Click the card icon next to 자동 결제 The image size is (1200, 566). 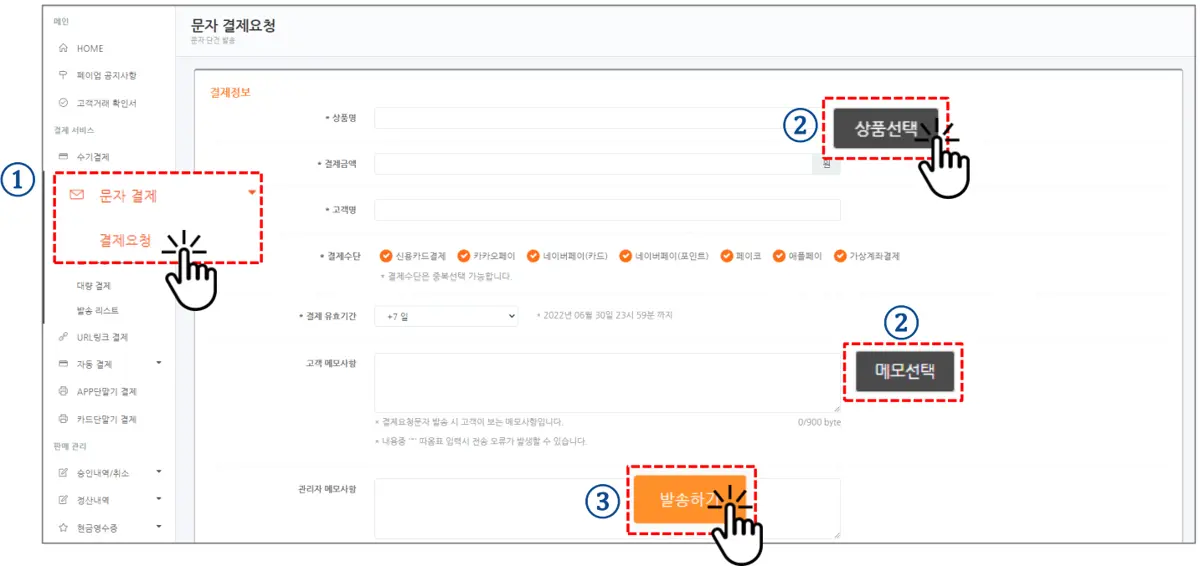(64, 364)
